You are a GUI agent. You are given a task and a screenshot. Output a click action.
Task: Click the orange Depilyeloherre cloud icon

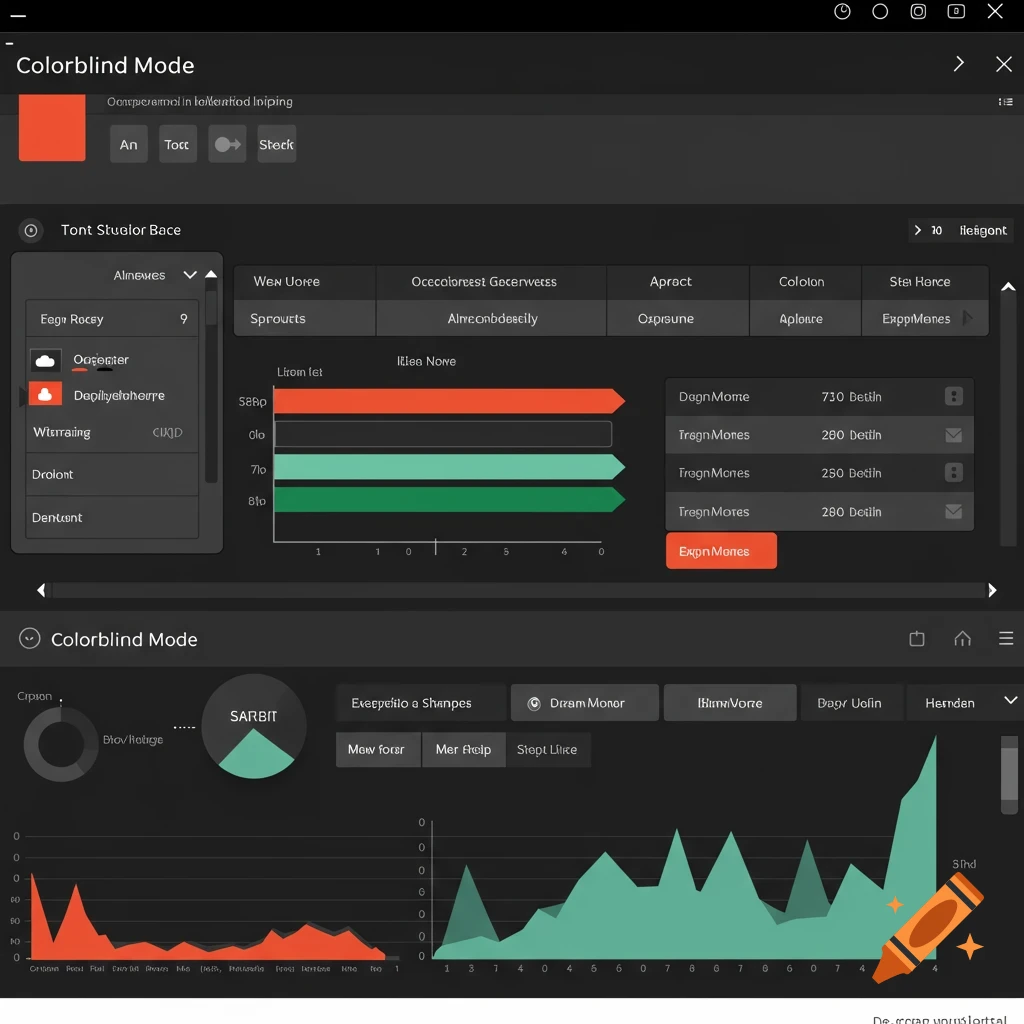pos(45,394)
